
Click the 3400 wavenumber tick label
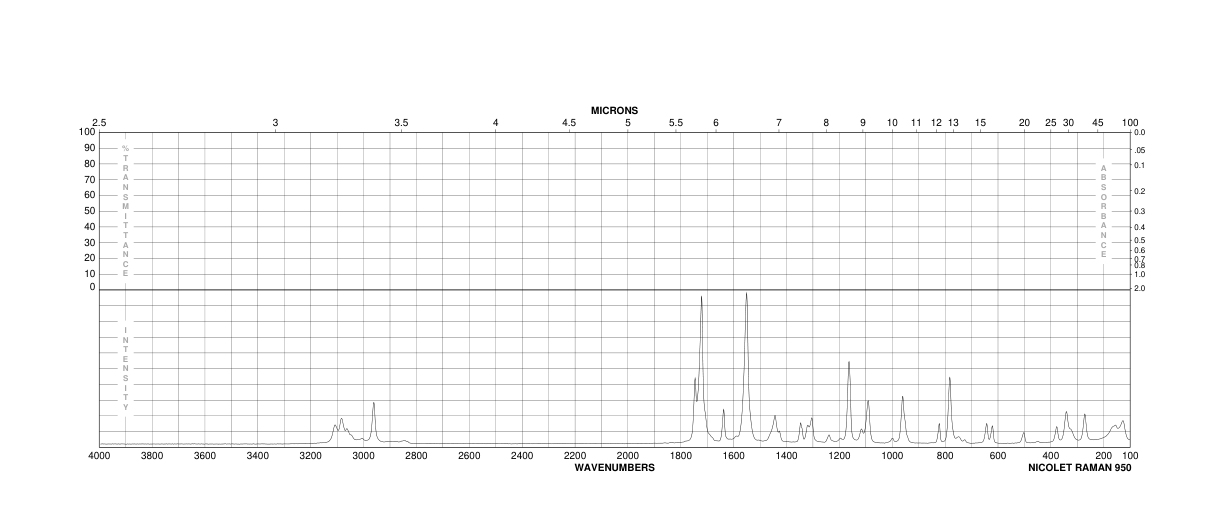click(258, 456)
